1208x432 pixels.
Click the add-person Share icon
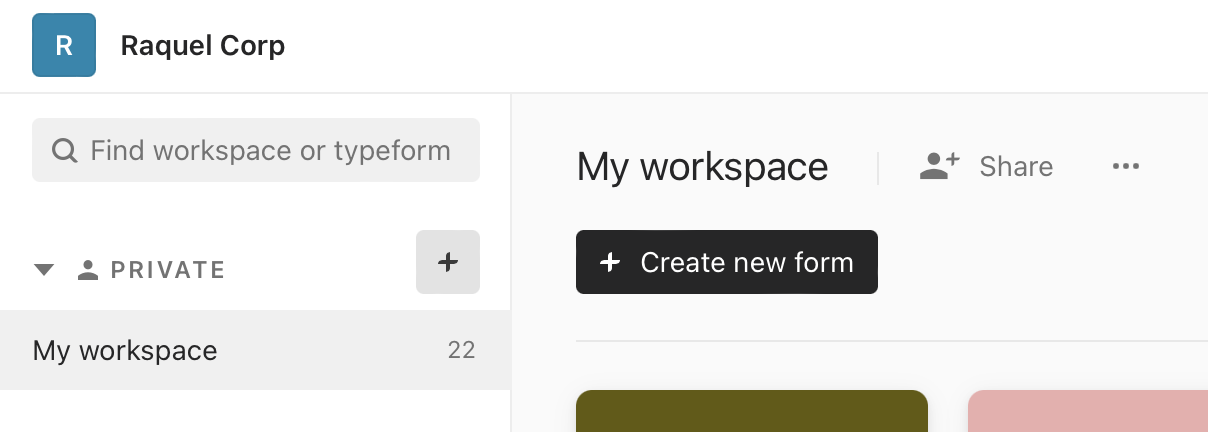click(x=939, y=166)
